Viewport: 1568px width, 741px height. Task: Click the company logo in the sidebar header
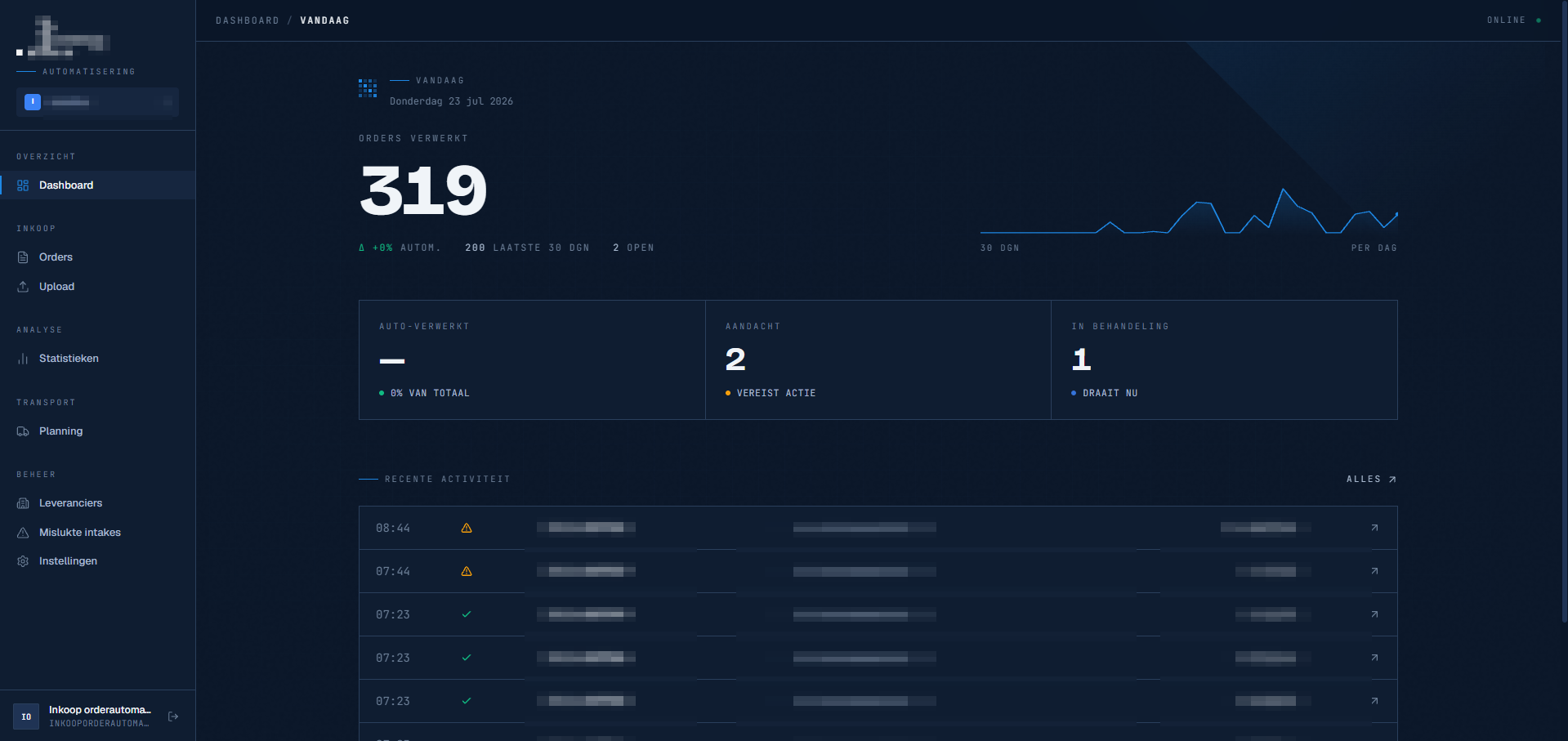point(64,38)
